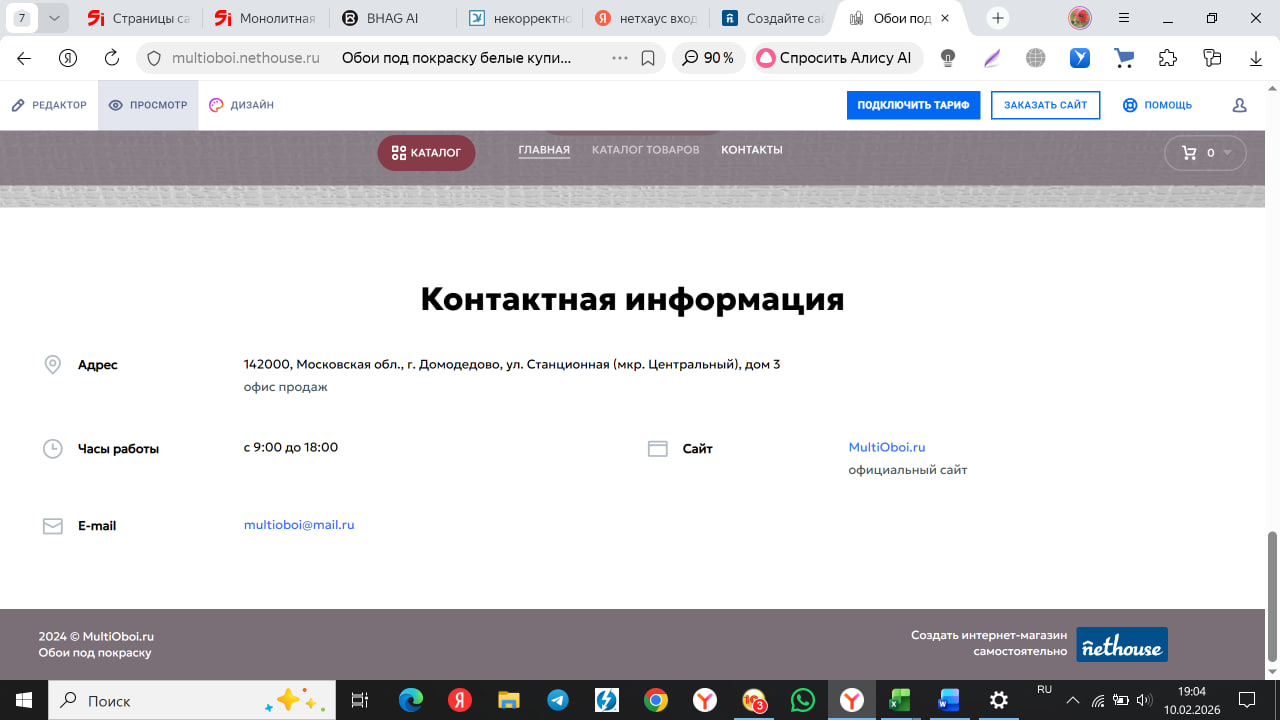Open the user profile icon
This screenshot has width=1280, height=720.
[x=1239, y=105]
